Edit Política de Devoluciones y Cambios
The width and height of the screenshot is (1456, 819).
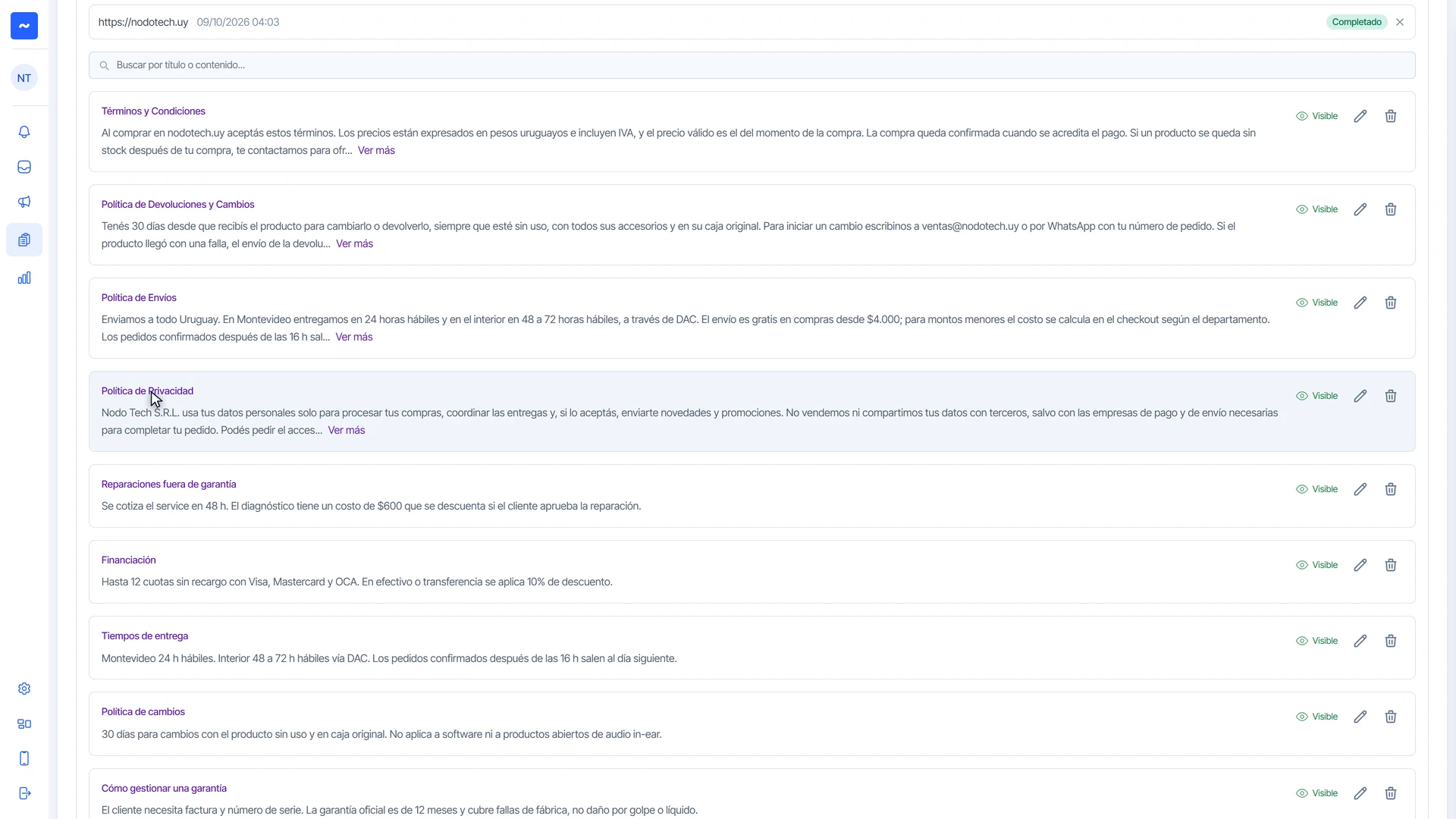(x=1360, y=209)
